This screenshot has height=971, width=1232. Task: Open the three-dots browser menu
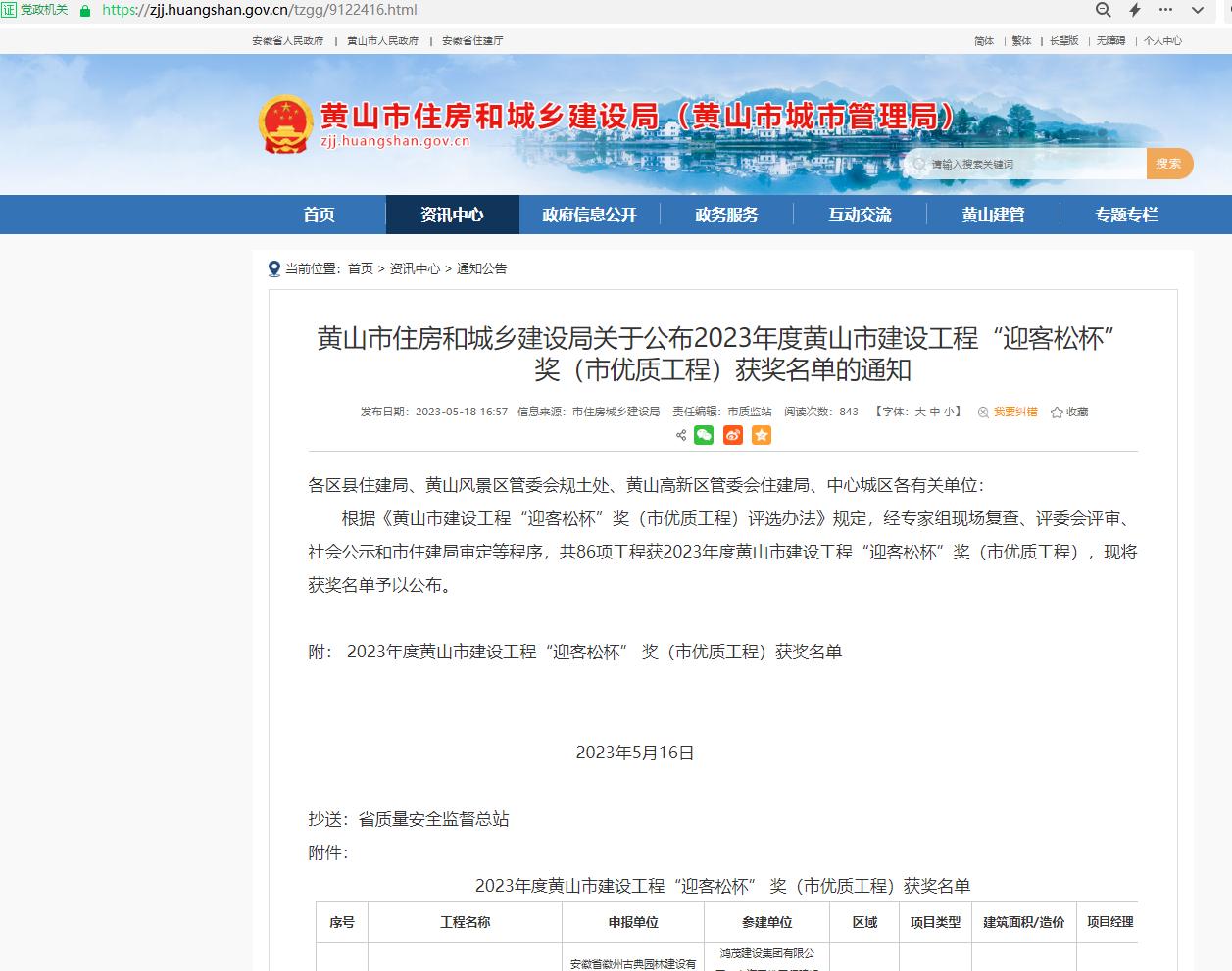(1165, 10)
